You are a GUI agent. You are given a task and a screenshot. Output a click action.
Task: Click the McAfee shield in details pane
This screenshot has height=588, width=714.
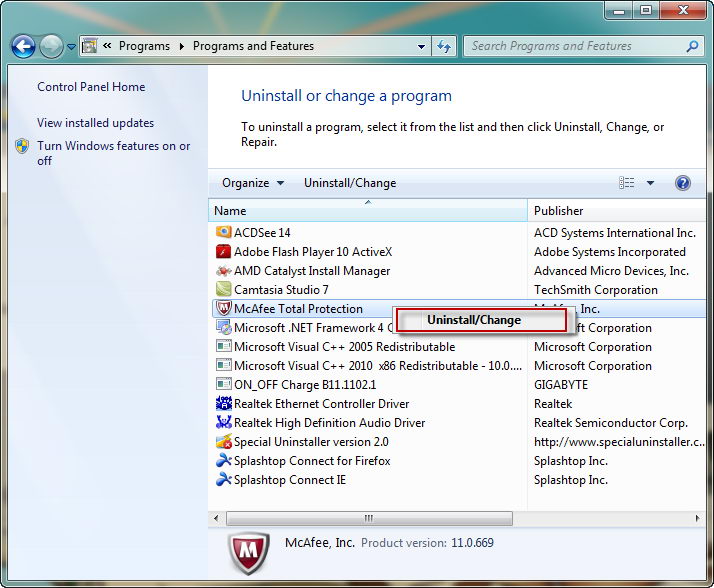click(x=248, y=552)
